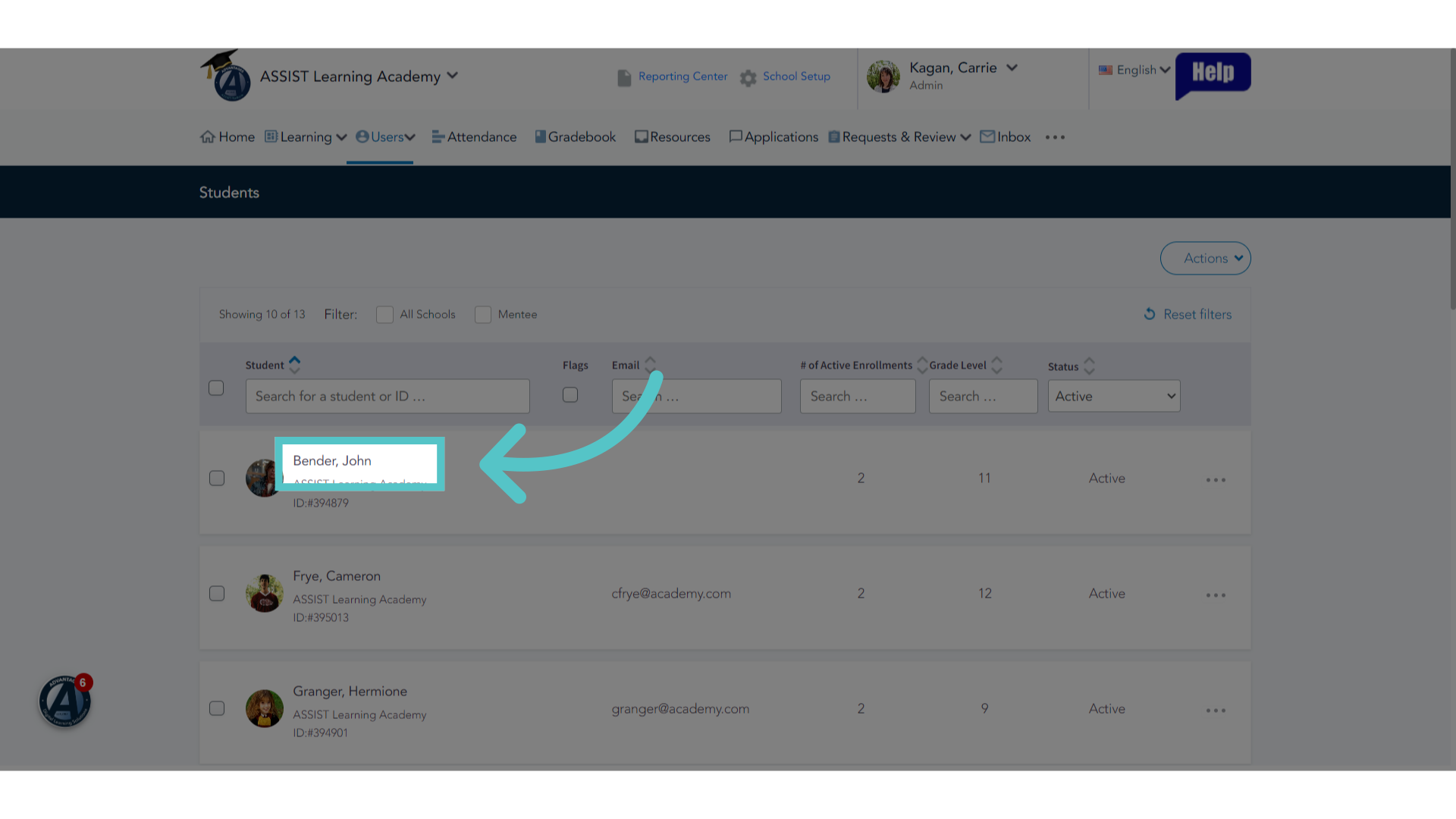Open the navigation overflow three-dot menu
The image size is (1456, 819).
point(1055,137)
